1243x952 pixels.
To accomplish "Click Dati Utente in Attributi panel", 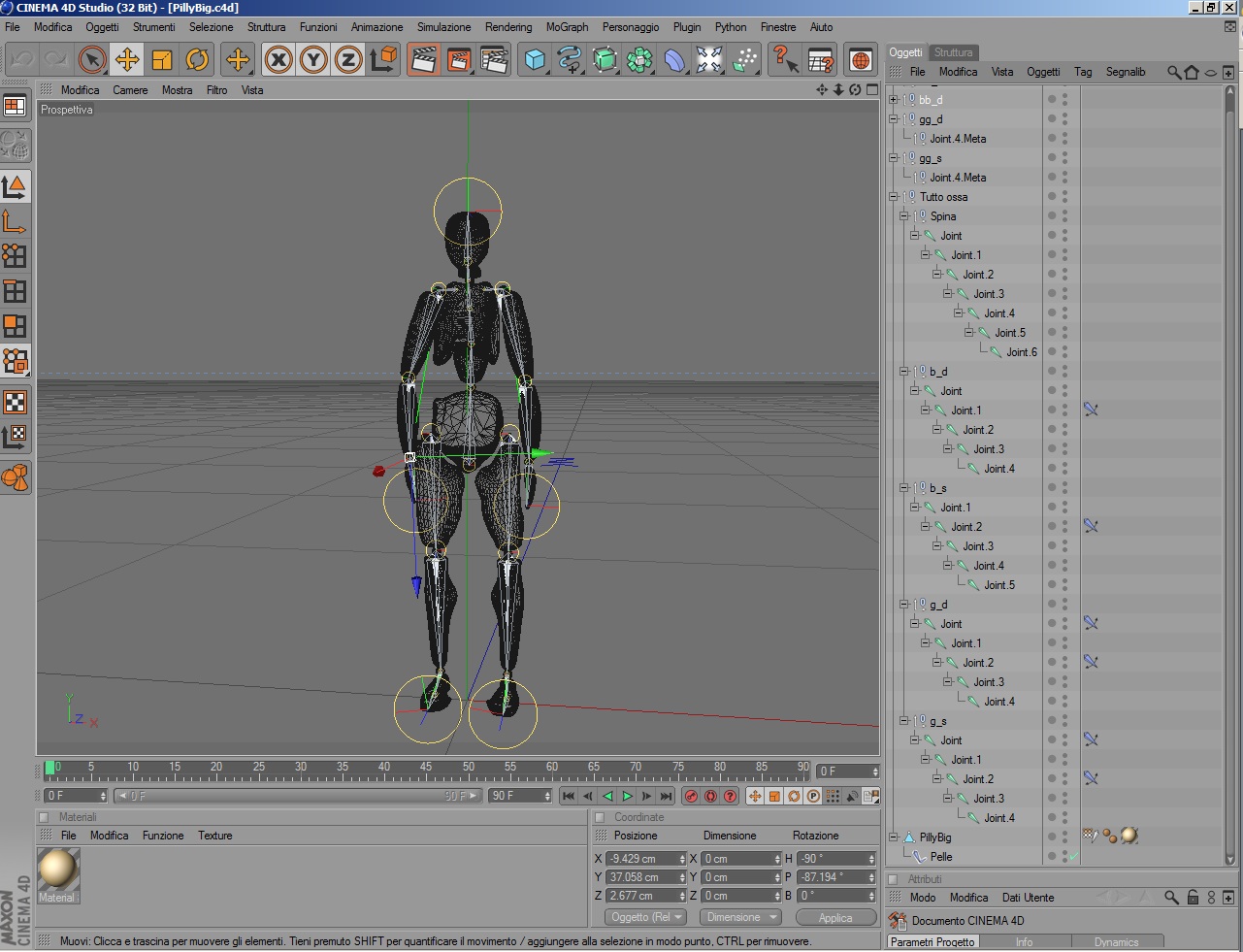I will tap(1028, 898).
